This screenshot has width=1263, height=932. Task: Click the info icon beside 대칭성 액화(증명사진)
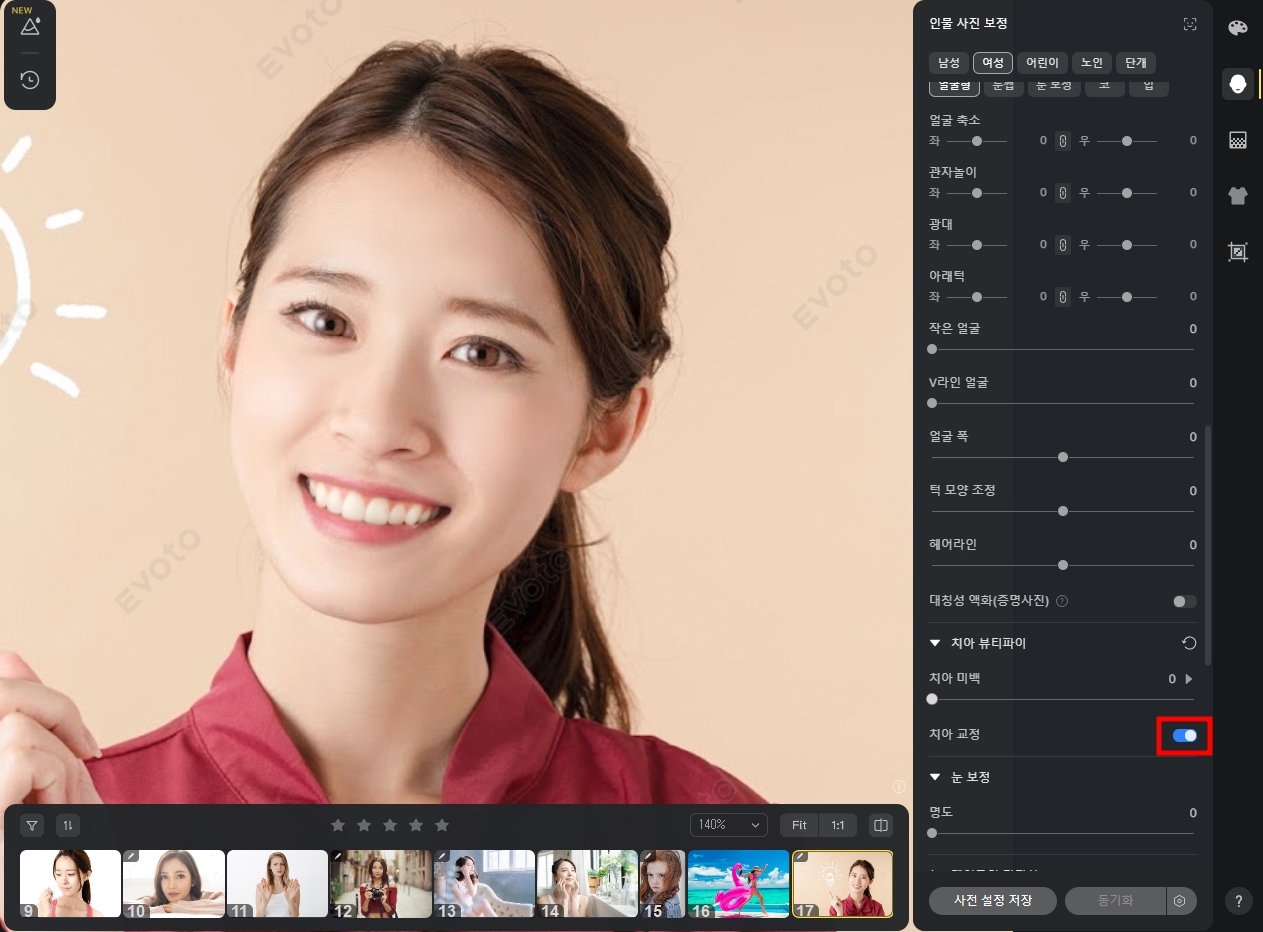coord(1062,601)
